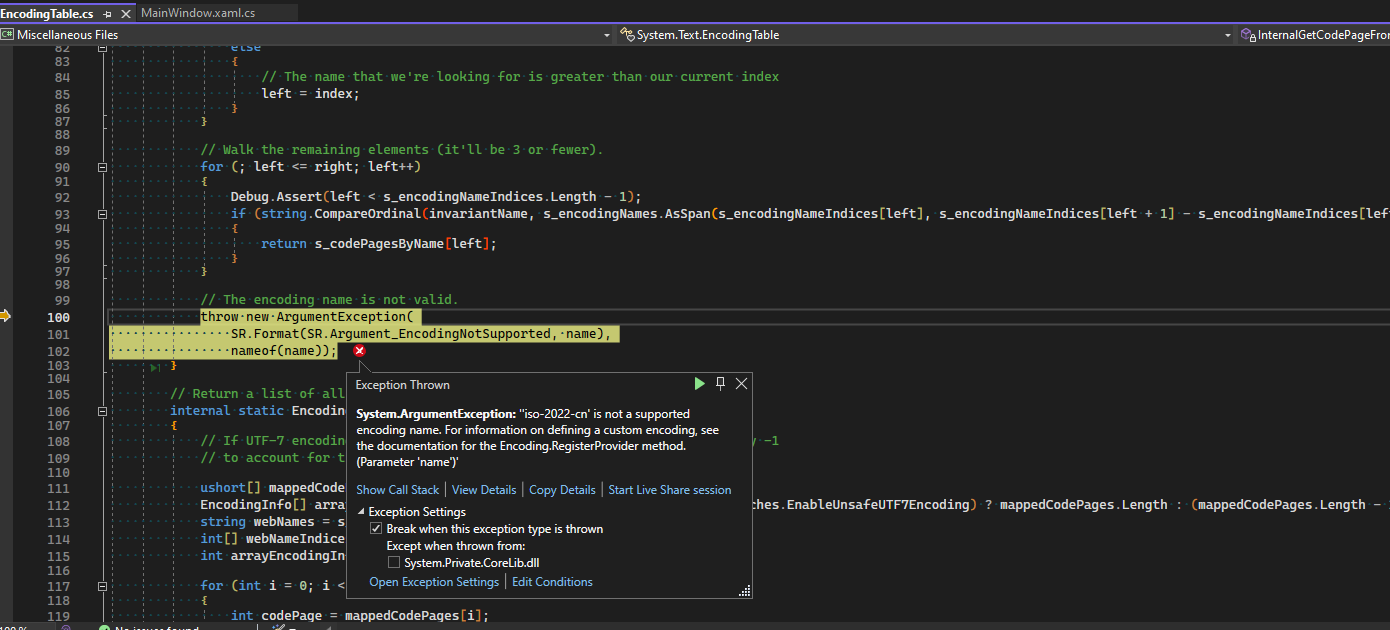Enable System.Private.CoreLib.dll exception exclusion

(x=394, y=563)
